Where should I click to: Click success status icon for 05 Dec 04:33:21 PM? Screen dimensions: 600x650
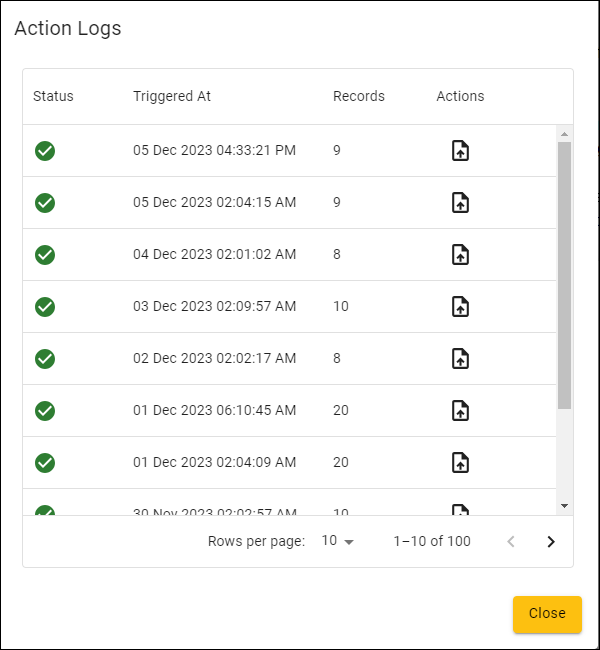pos(45,151)
